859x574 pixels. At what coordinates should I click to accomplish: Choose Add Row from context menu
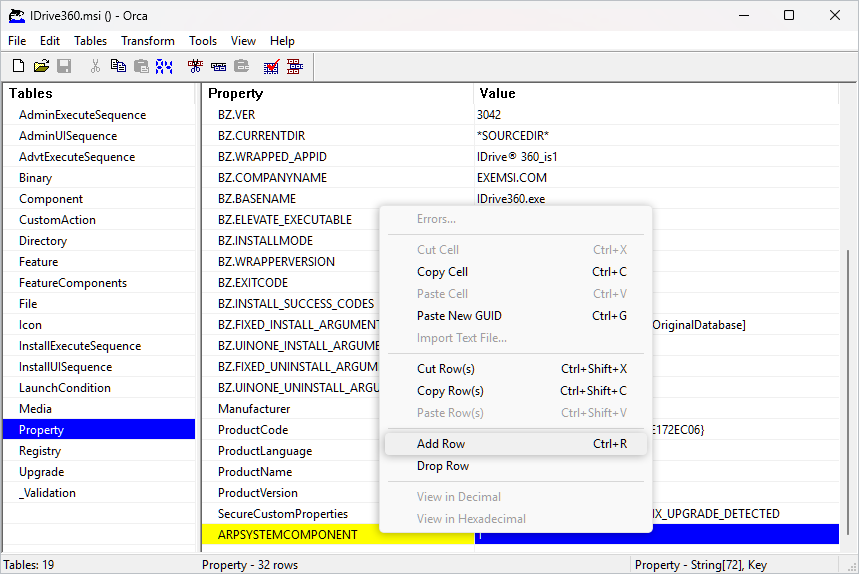pos(441,444)
